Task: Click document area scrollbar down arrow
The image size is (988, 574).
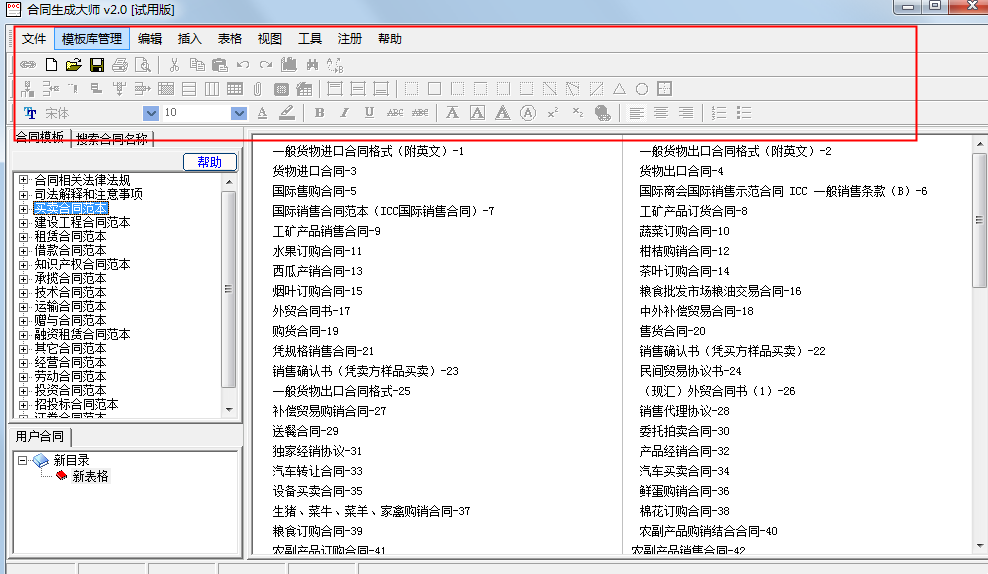Action: coord(980,546)
